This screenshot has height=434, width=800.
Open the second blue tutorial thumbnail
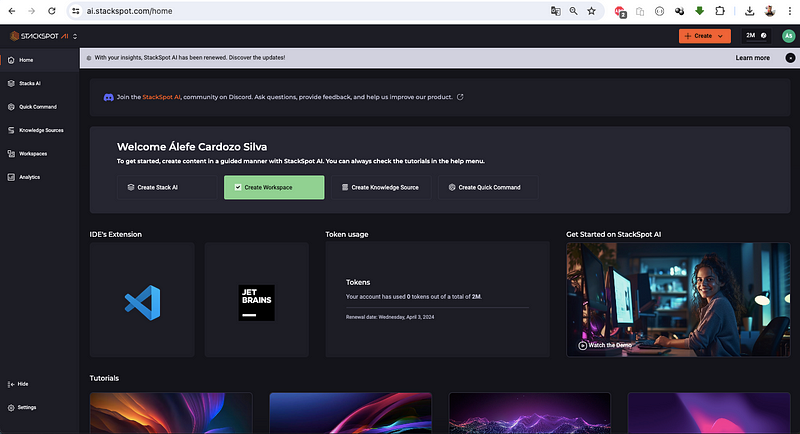[351, 413]
